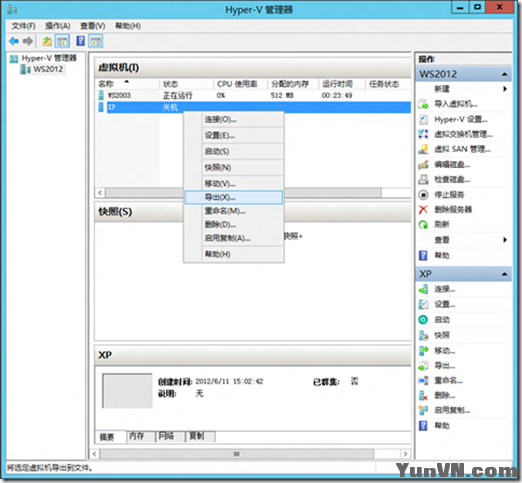The image size is (522, 483).
Task: Open the 帮助(H) menu bar item
Action: 128,26
